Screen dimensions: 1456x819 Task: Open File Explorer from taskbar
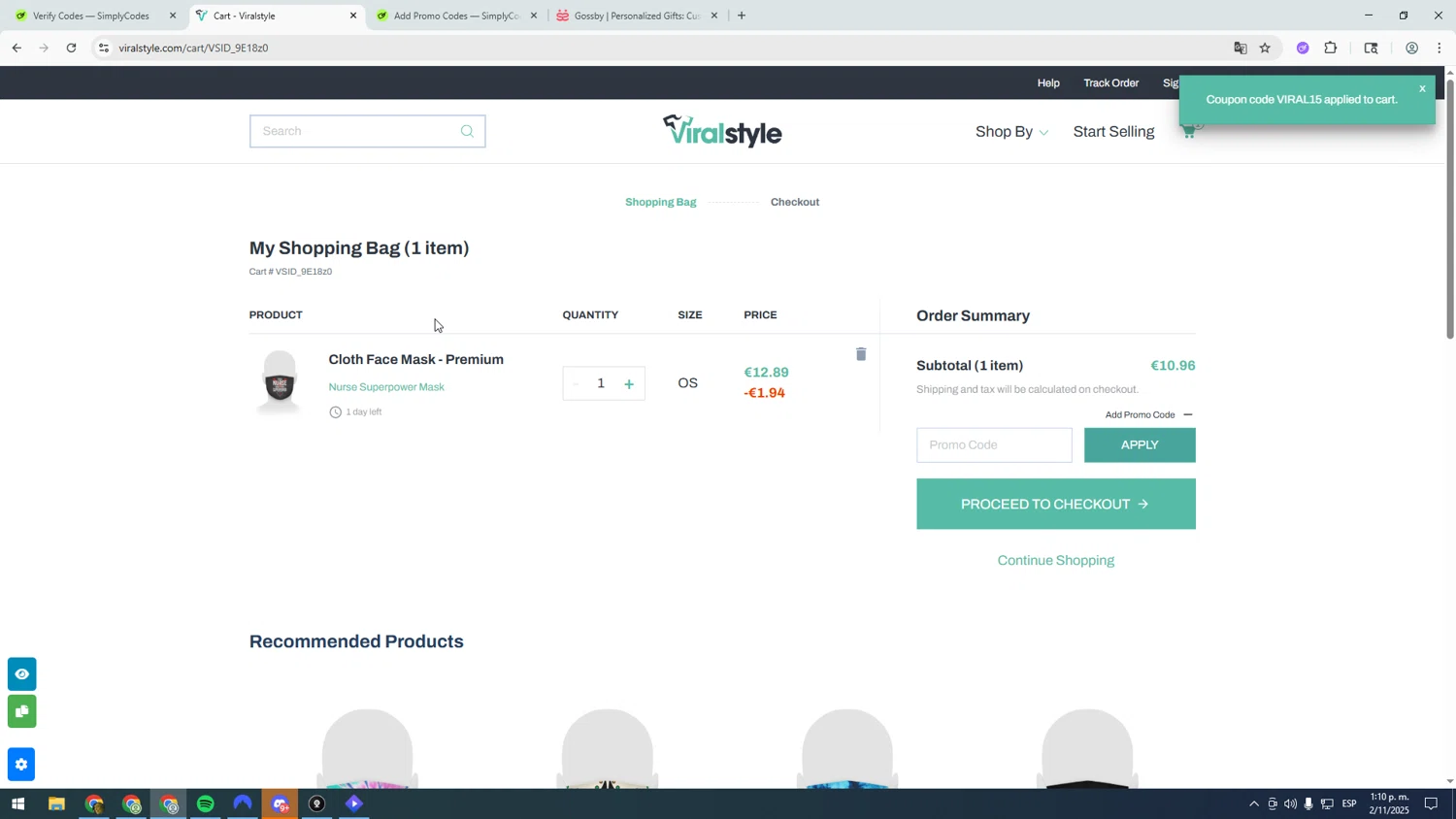pos(56,804)
